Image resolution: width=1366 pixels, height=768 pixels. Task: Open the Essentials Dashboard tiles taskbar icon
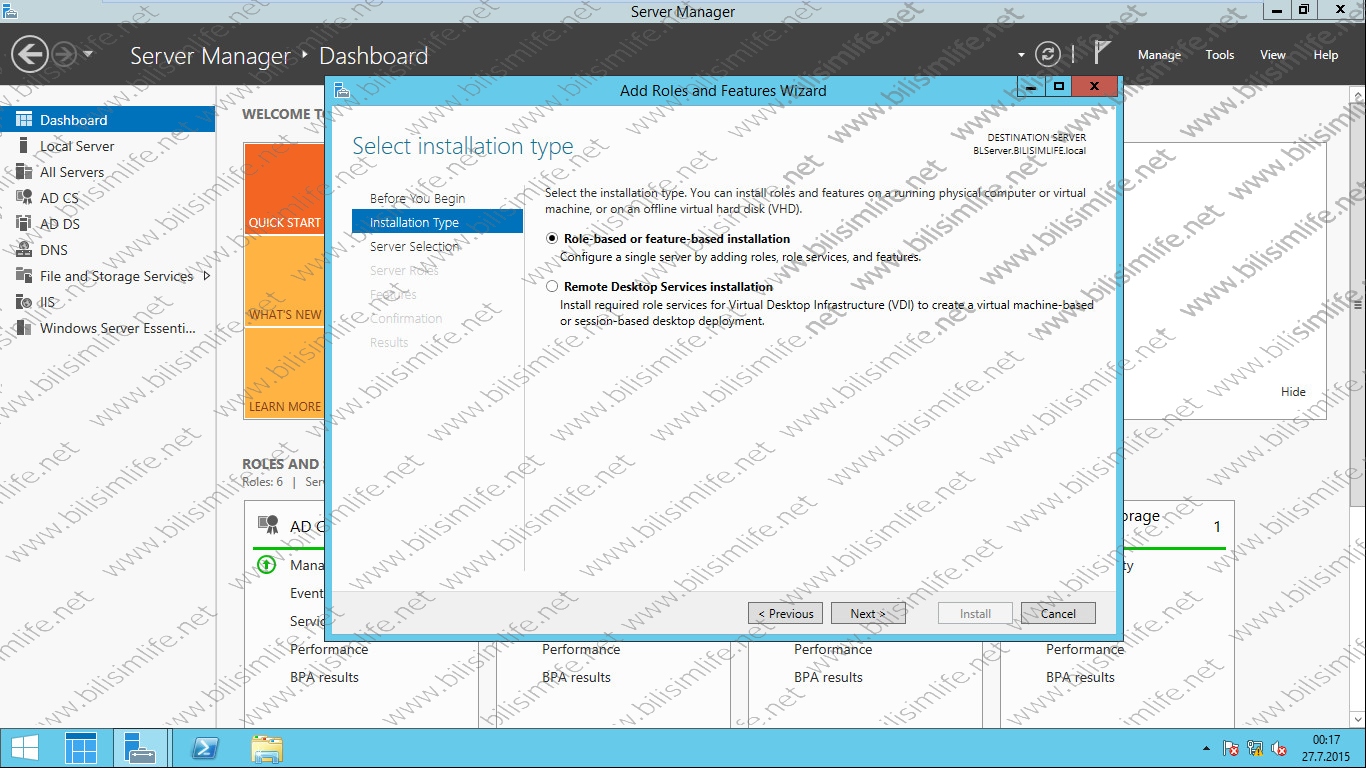82,748
